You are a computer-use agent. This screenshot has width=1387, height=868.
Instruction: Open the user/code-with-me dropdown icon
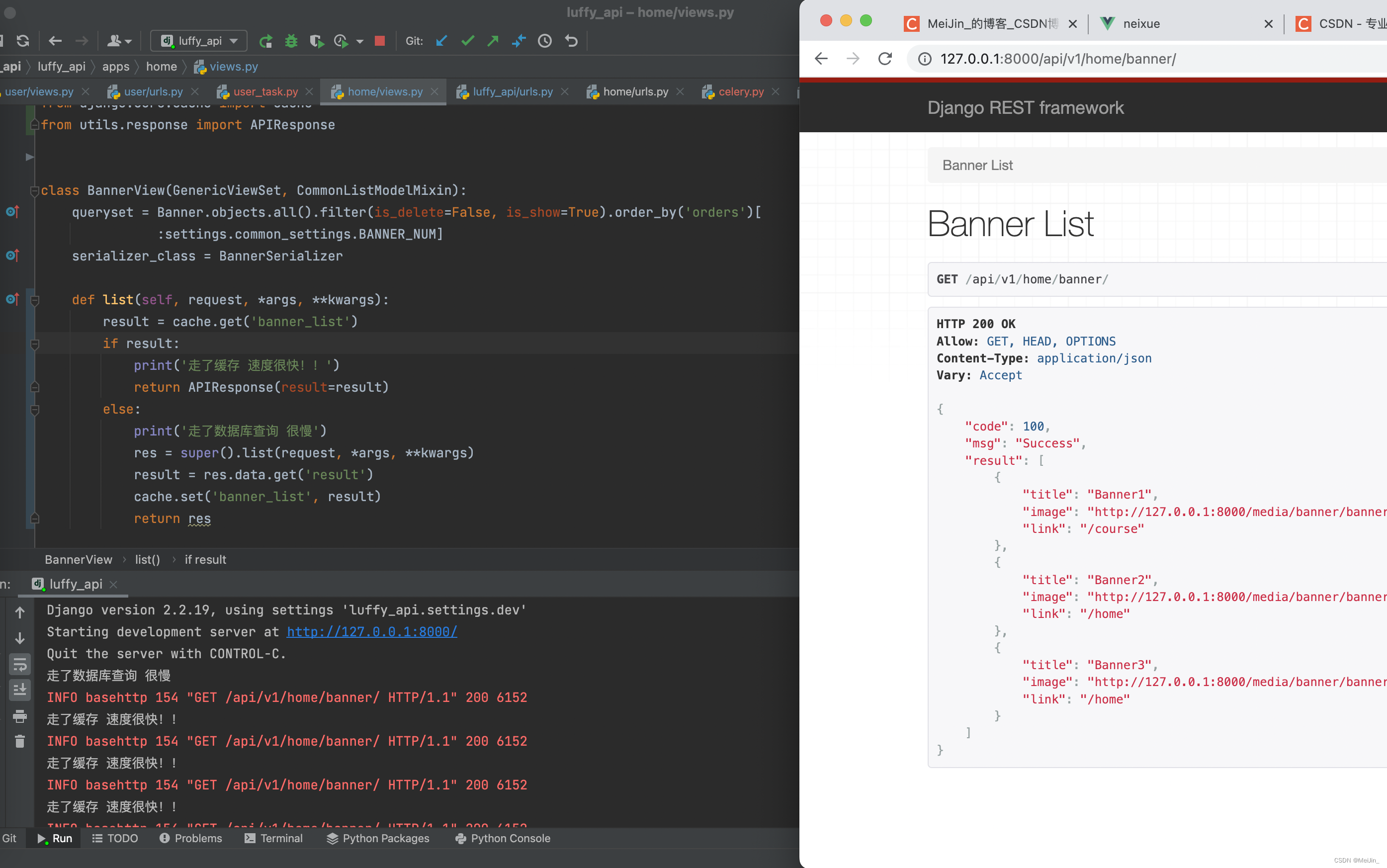click(x=119, y=41)
